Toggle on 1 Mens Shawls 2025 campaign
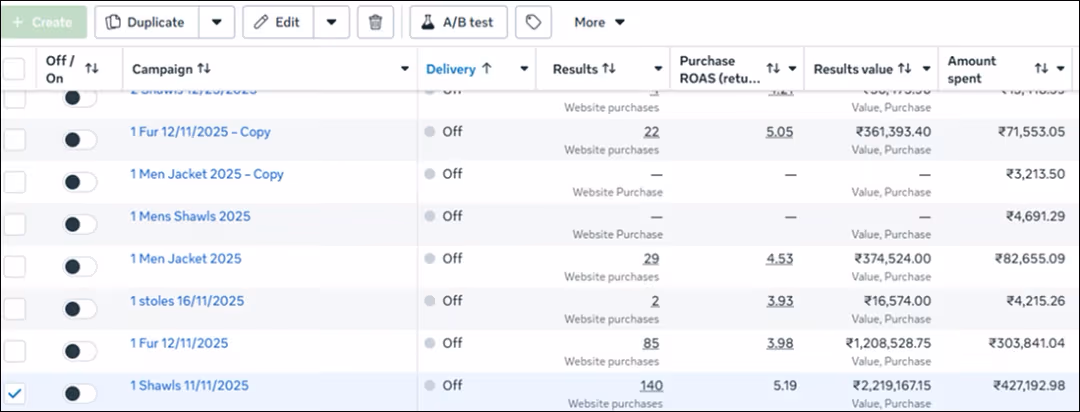Image resolution: width=1080 pixels, height=412 pixels. 79,224
